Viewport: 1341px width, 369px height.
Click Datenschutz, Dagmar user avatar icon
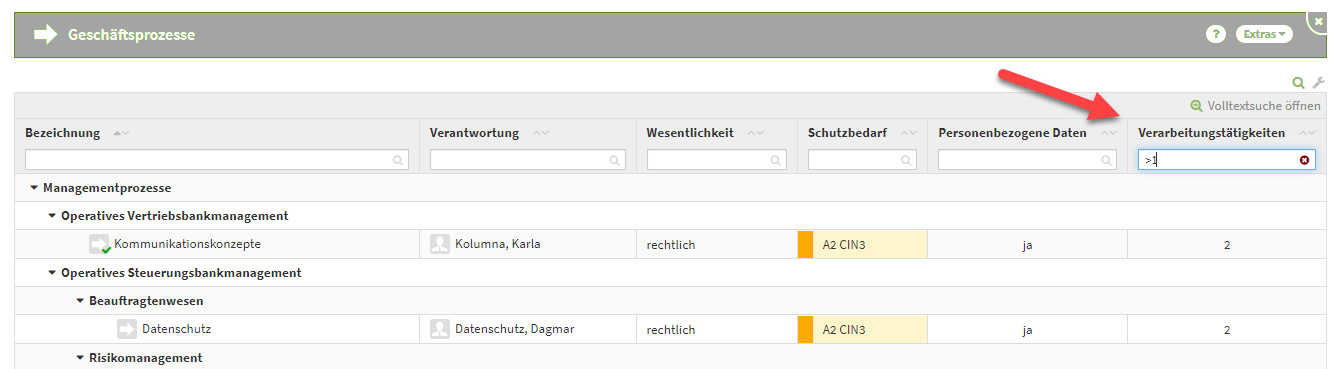(x=440, y=329)
